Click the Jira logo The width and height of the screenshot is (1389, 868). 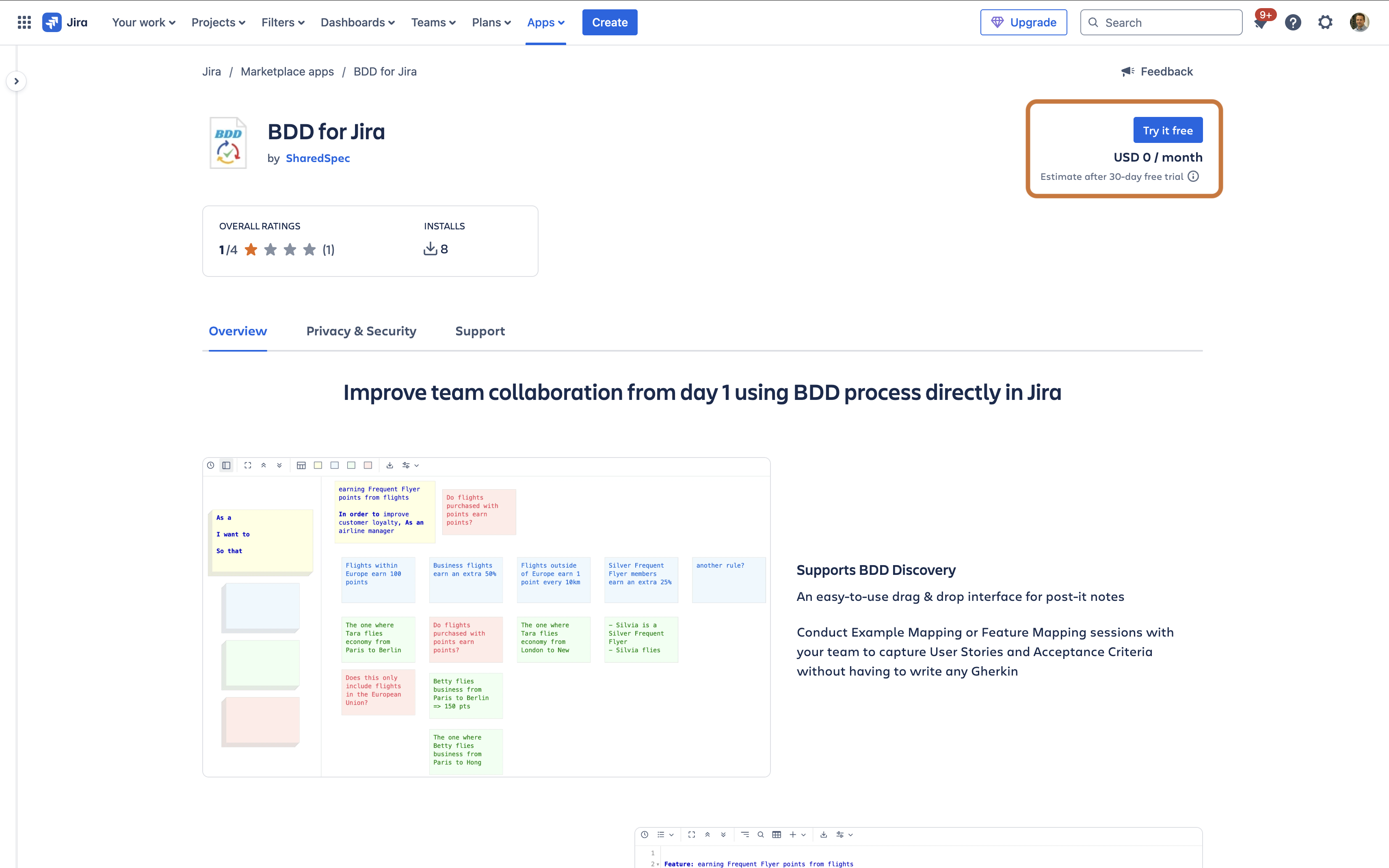[x=65, y=22]
